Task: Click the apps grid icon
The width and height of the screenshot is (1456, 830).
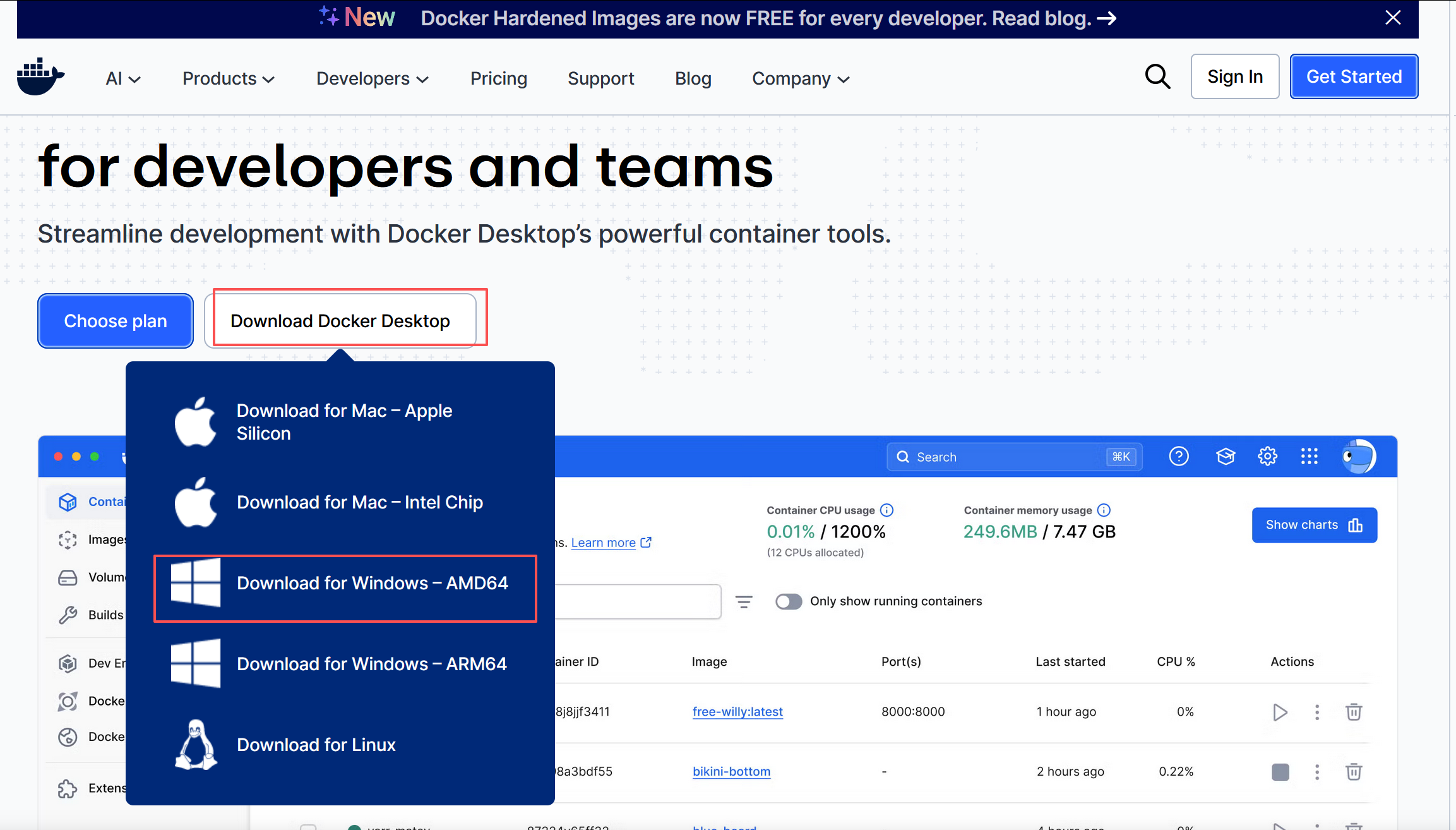Action: coord(1310,456)
